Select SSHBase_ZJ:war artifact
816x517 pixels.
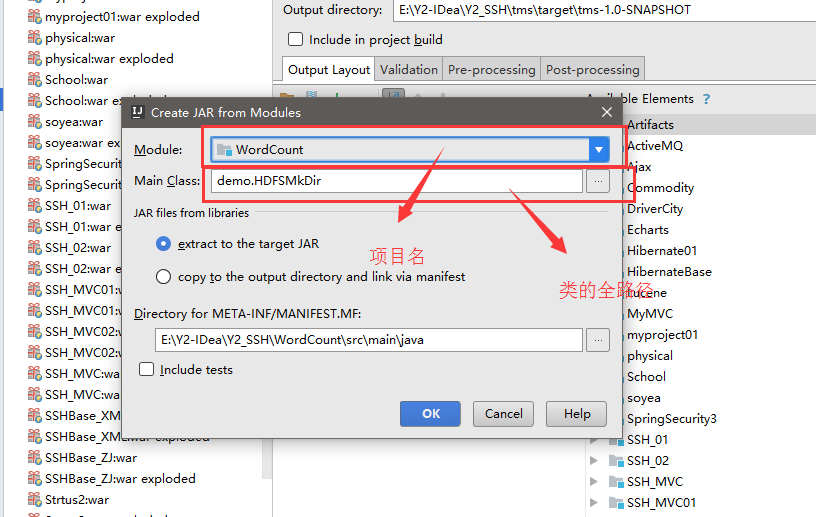[91, 458]
